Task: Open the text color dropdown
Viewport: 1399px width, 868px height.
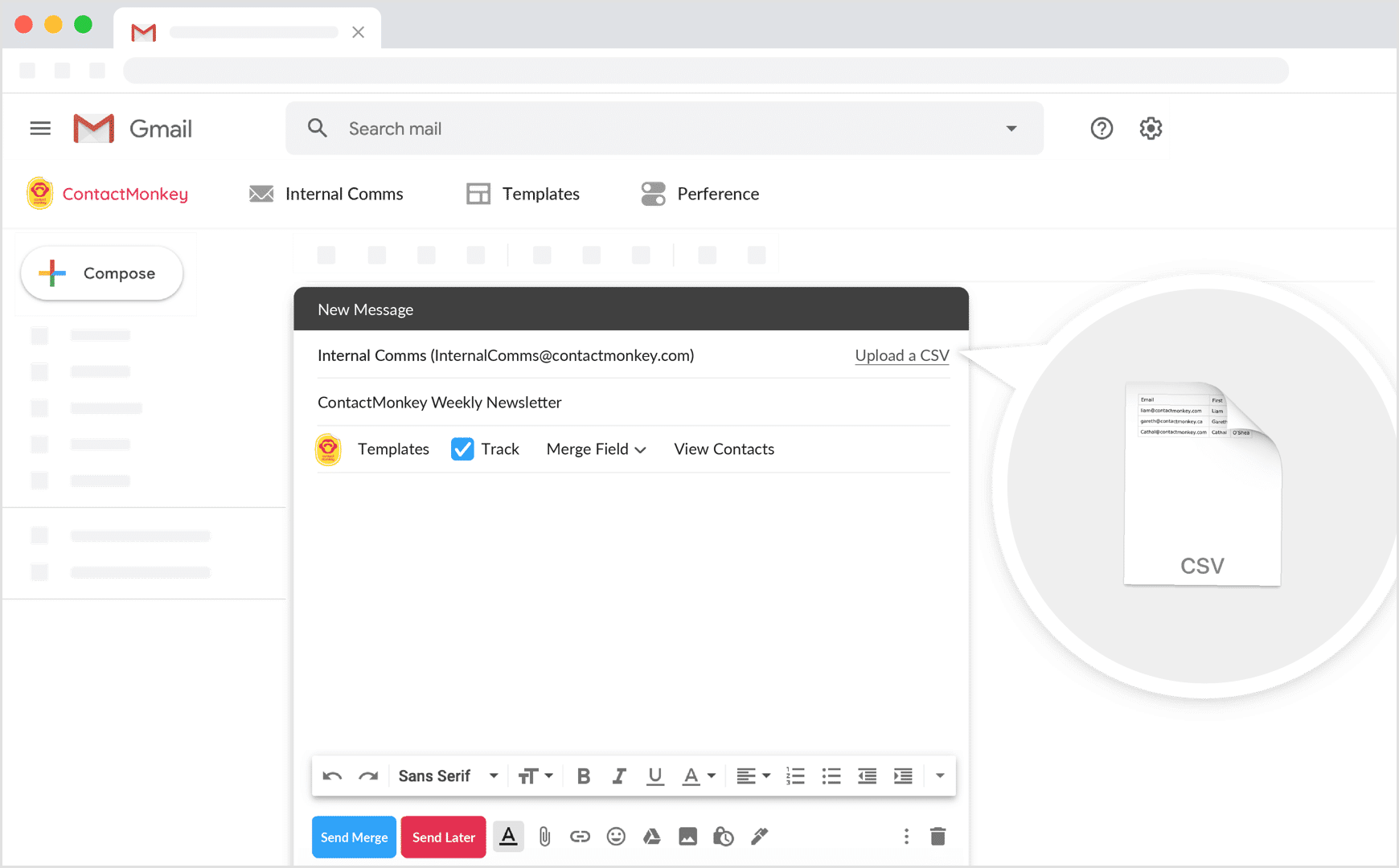Action: pyautogui.click(x=699, y=776)
